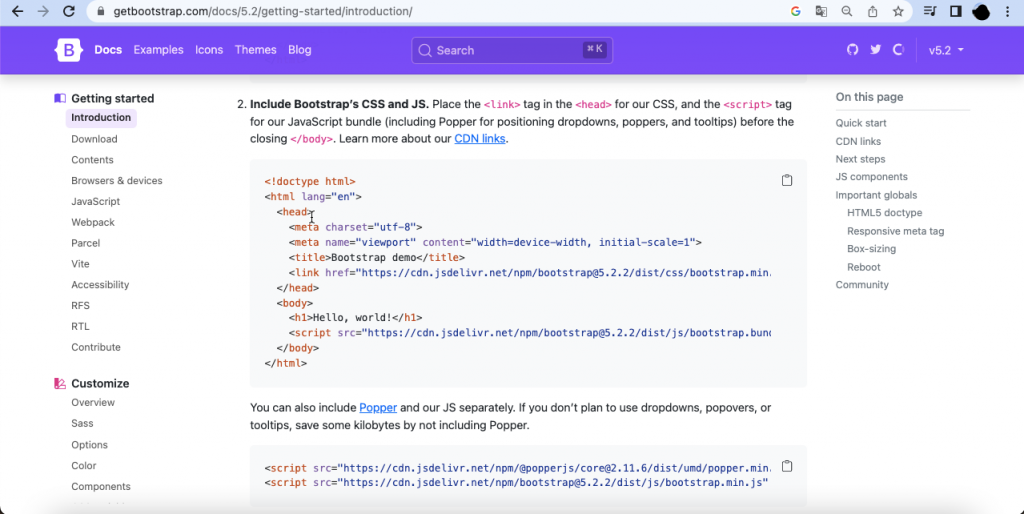Open the Parcel sidebar page
1024x514 pixels.
pos(86,243)
